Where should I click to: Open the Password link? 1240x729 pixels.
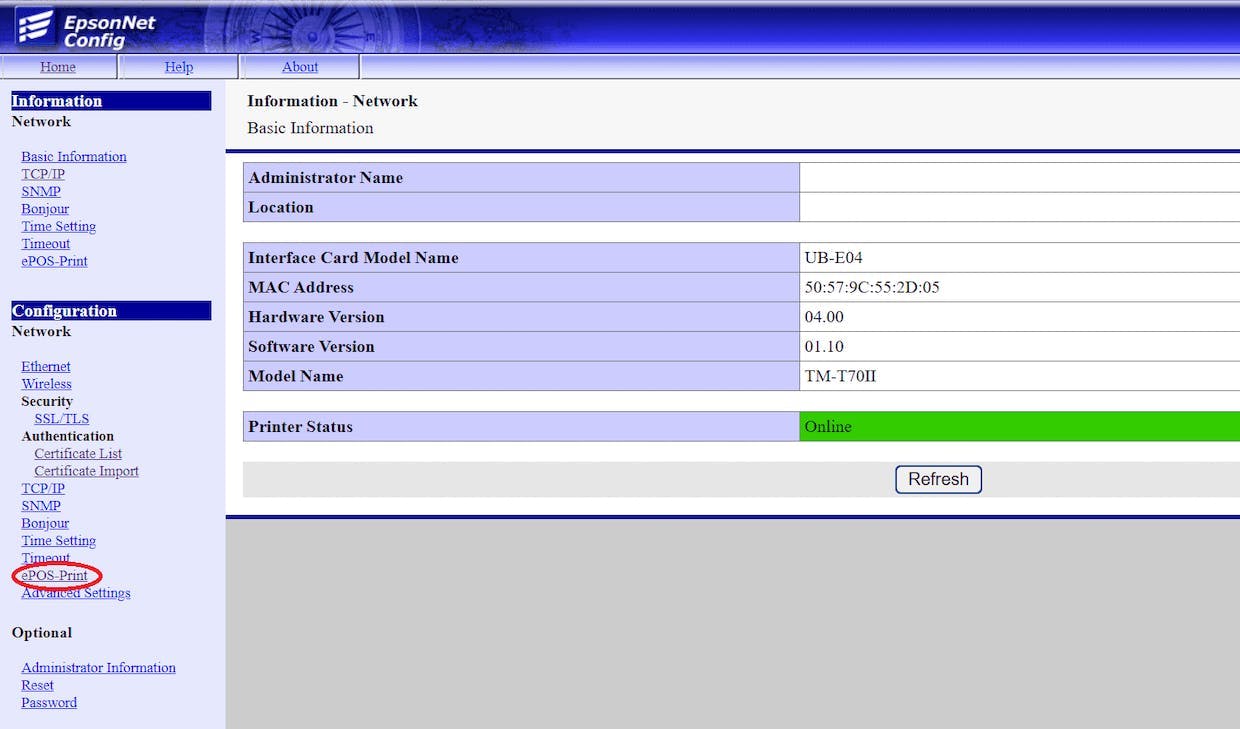[x=49, y=703]
